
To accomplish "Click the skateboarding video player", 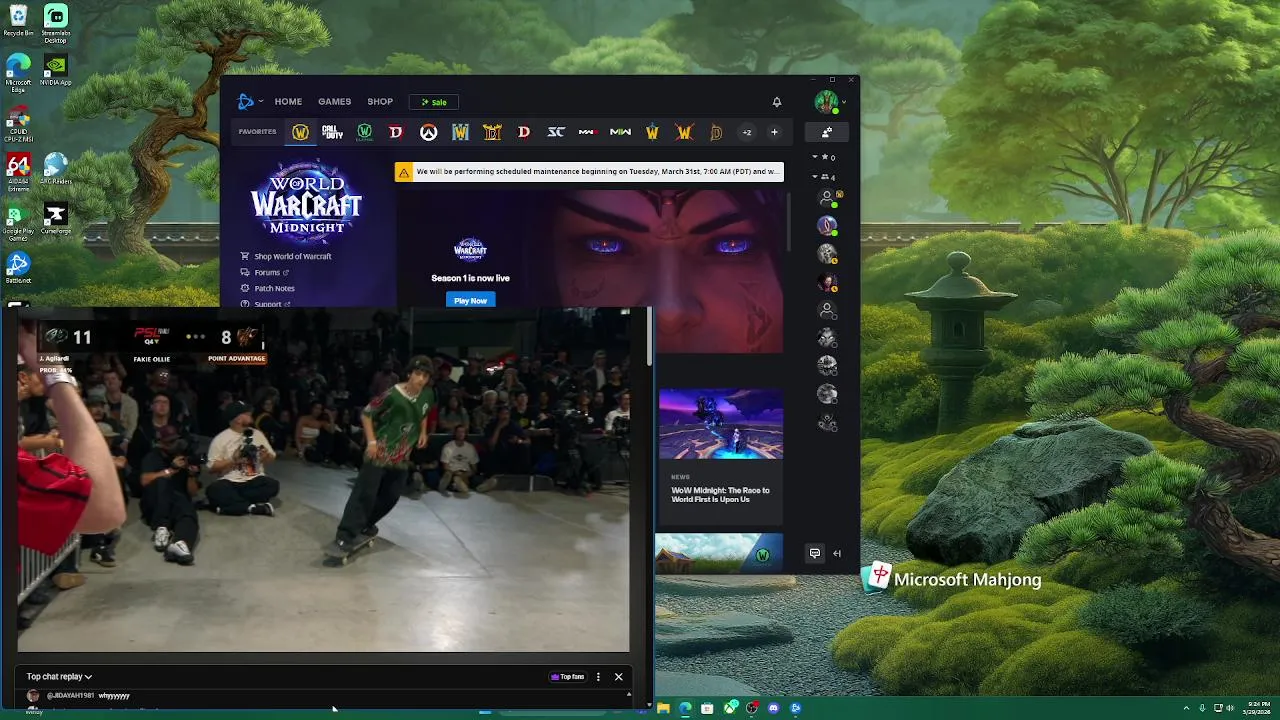I will pos(323,480).
